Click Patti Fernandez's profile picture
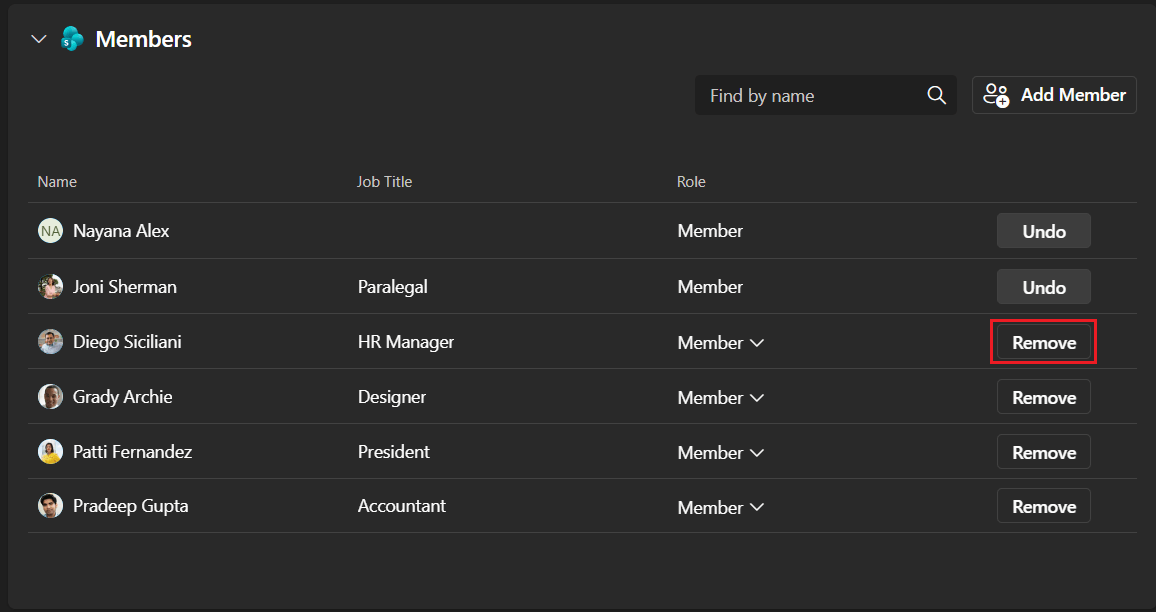 click(50, 451)
